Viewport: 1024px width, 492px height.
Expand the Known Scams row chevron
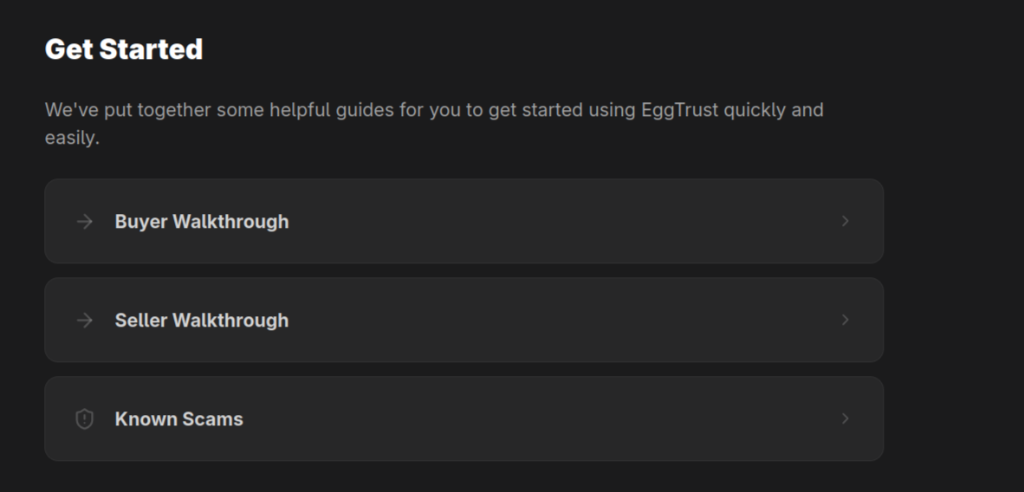[x=845, y=419]
